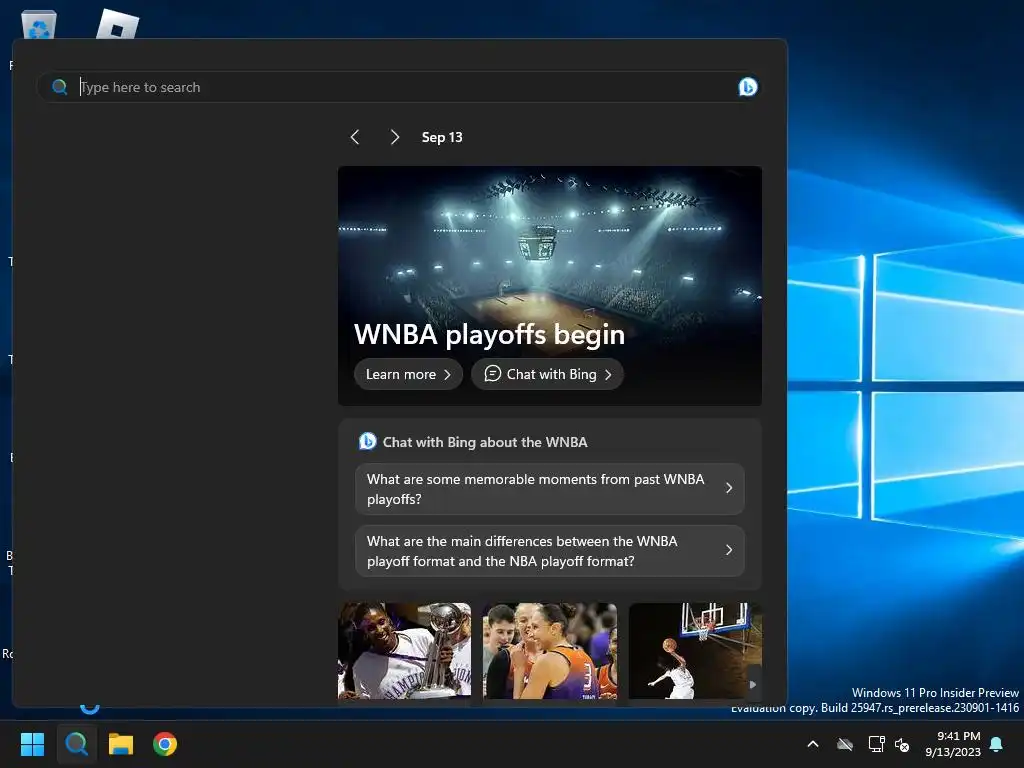This screenshot has height=768, width=1024.
Task: Click the Chat with Bing button
Action: pos(547,374)
